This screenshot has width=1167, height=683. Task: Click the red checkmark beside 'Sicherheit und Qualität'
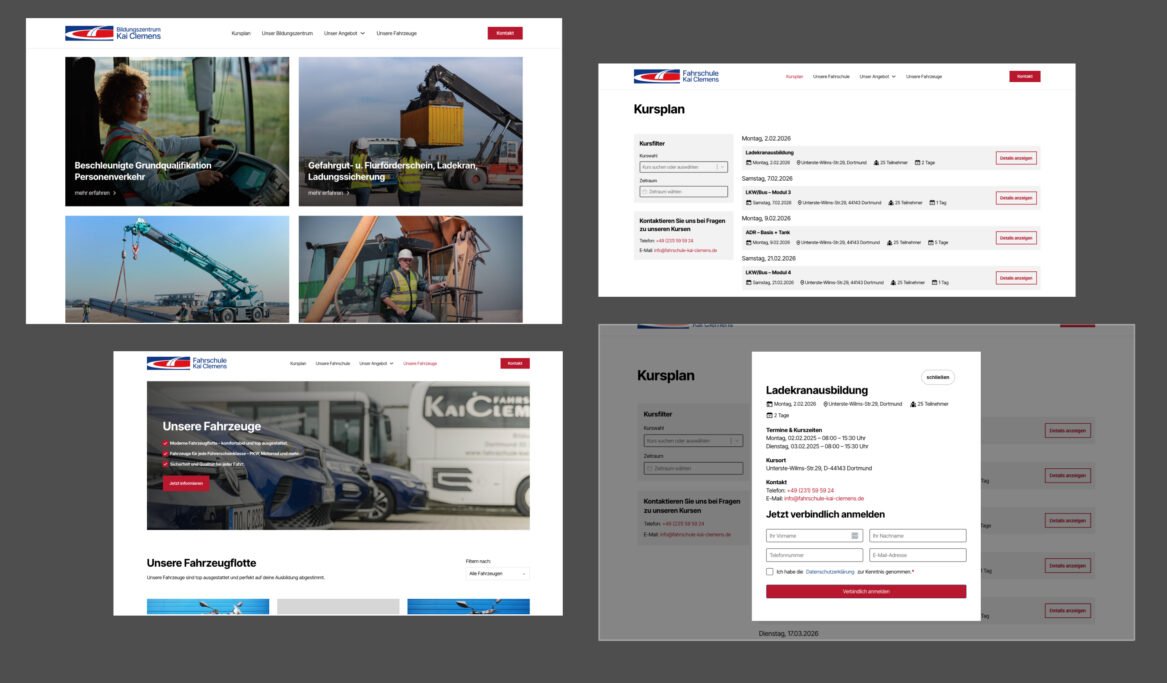tap(165, 464)
